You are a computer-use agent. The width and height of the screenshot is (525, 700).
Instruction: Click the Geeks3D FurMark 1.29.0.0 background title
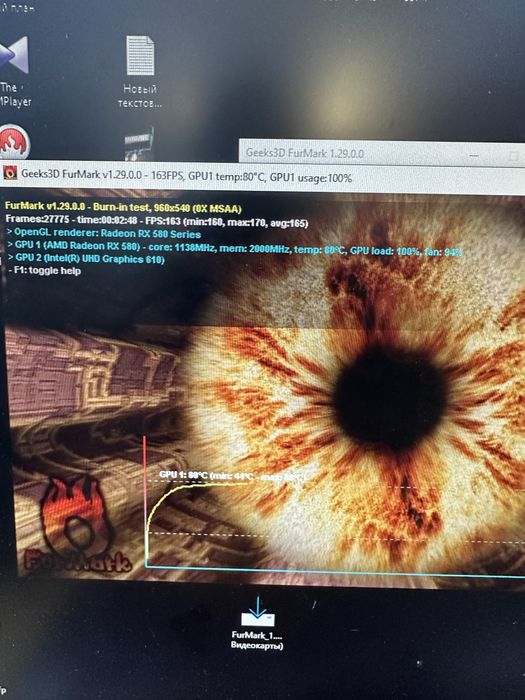tap(305, 153)
